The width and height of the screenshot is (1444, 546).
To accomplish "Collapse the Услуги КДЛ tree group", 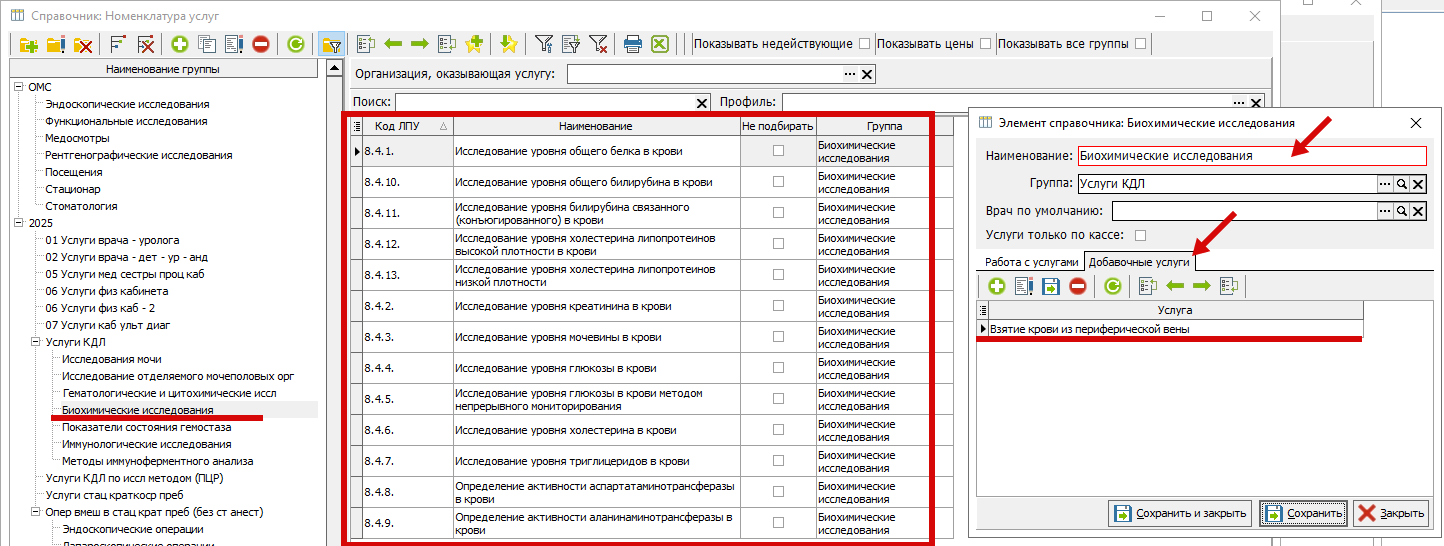I will coord(35,342).
